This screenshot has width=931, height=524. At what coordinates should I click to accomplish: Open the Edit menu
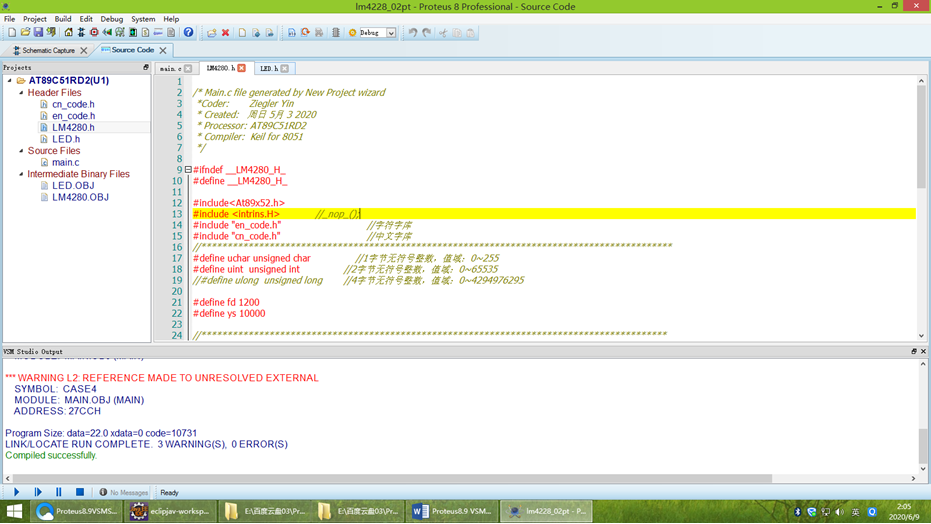point(86,19)
